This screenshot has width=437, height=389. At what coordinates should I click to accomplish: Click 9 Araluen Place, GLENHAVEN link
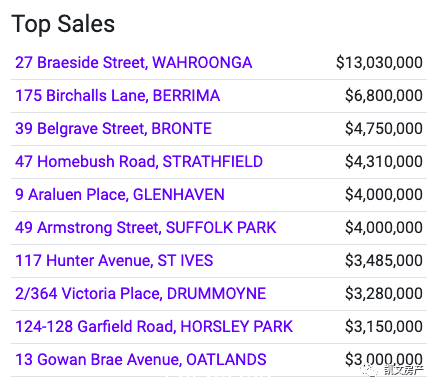[120, 195]
